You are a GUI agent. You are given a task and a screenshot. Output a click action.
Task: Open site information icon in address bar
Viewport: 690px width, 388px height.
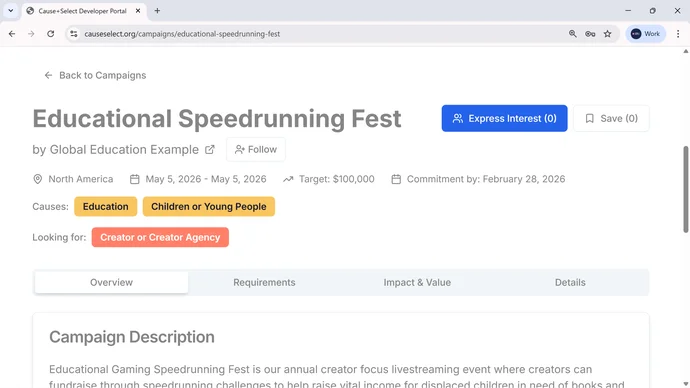(73, 34)
